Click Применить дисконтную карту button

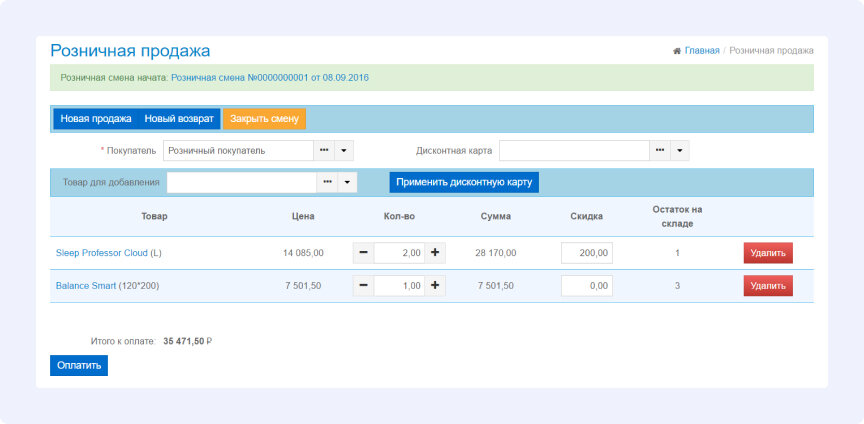(x=464, y=182)
